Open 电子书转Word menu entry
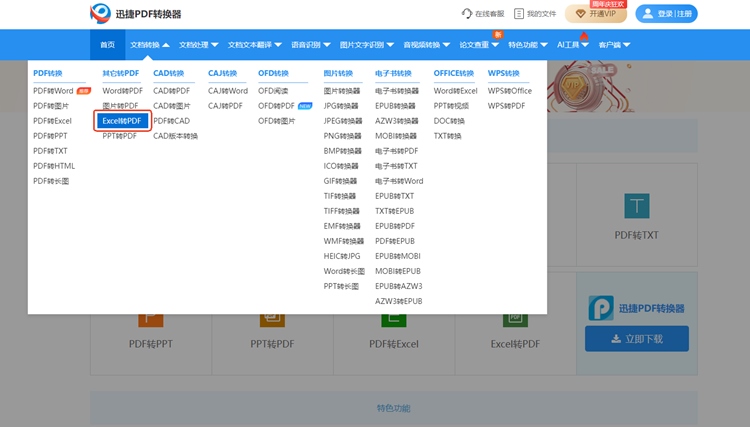This screenshot has width=750, height=427. pyautogui.click(x=399, y=181)
